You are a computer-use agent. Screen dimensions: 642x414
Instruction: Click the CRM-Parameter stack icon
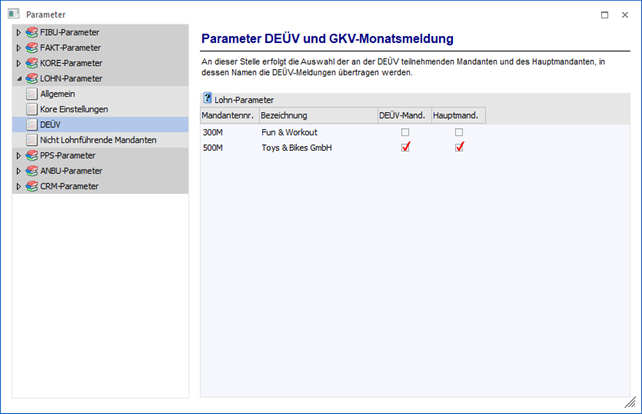click(x=32, y=186)
